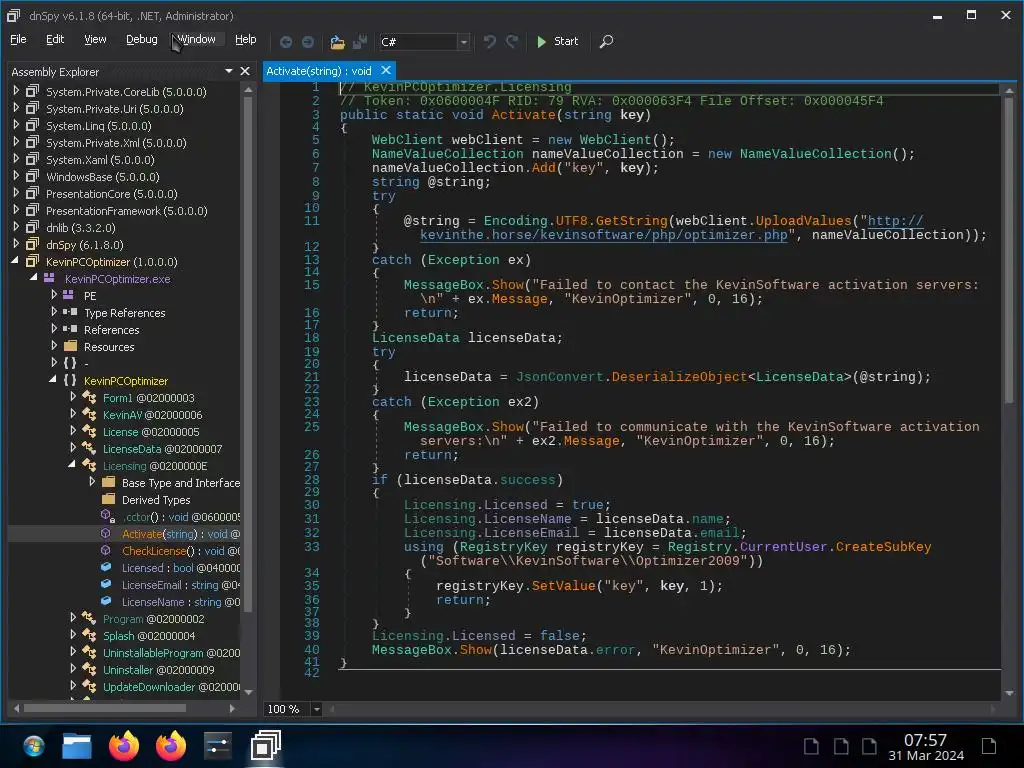1024x768 pixels.
Task: Open the Window menu
Action: 197,39
